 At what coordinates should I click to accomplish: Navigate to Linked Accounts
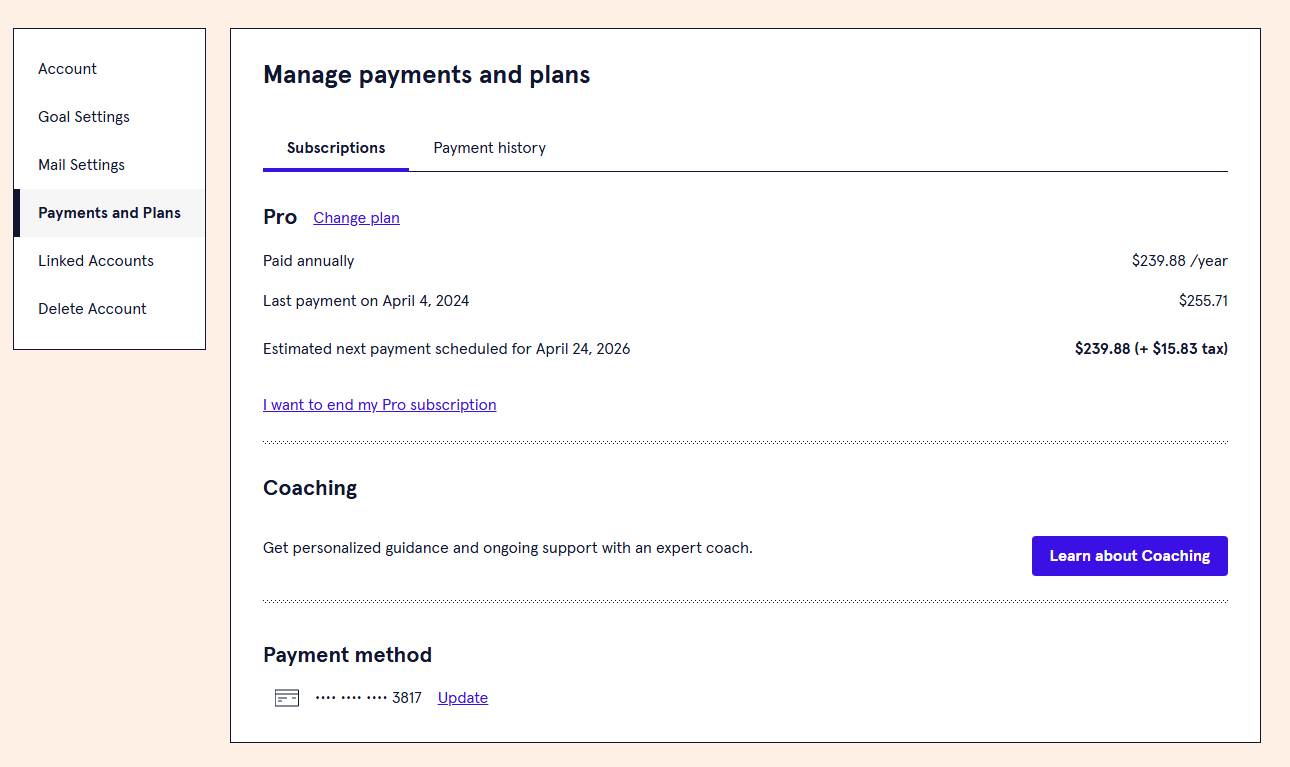tap(96, 261)
